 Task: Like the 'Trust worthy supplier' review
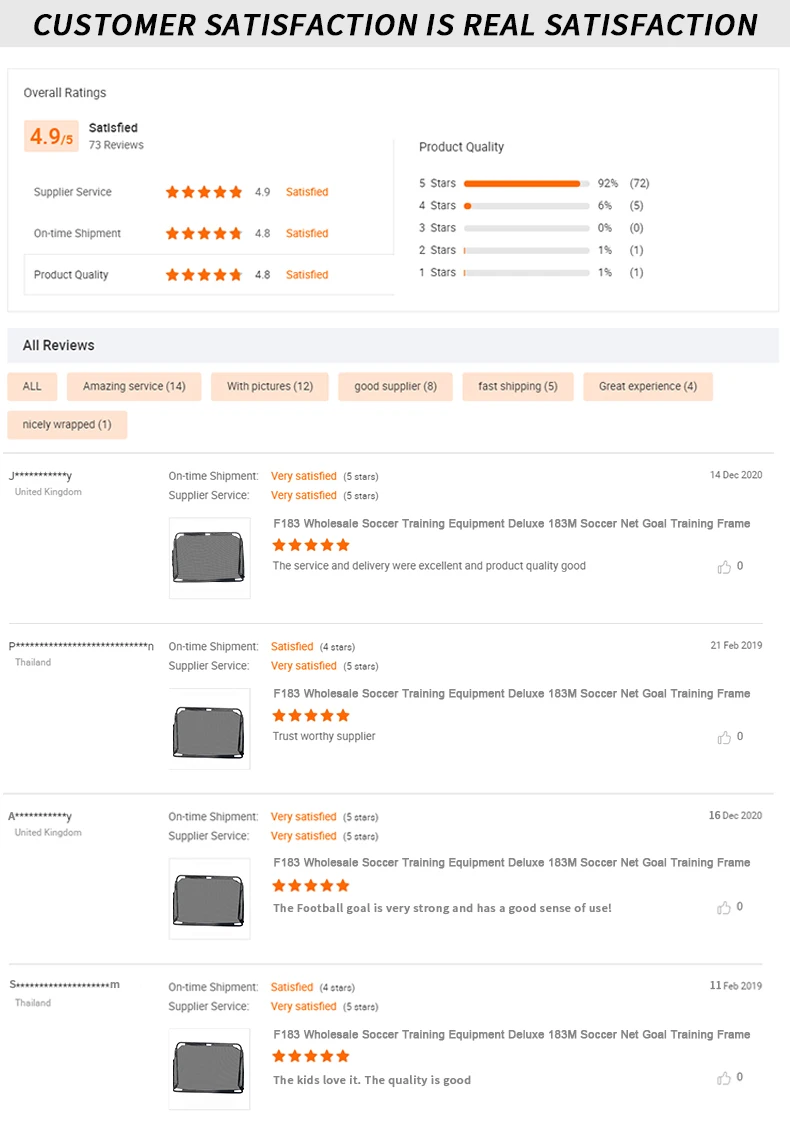pyautogui.click(x=724, y=737)
